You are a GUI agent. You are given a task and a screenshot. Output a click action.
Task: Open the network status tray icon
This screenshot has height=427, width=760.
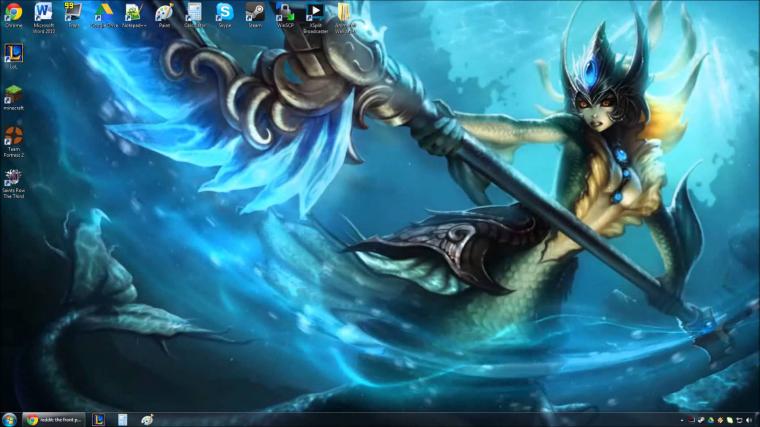click(740, 420)
